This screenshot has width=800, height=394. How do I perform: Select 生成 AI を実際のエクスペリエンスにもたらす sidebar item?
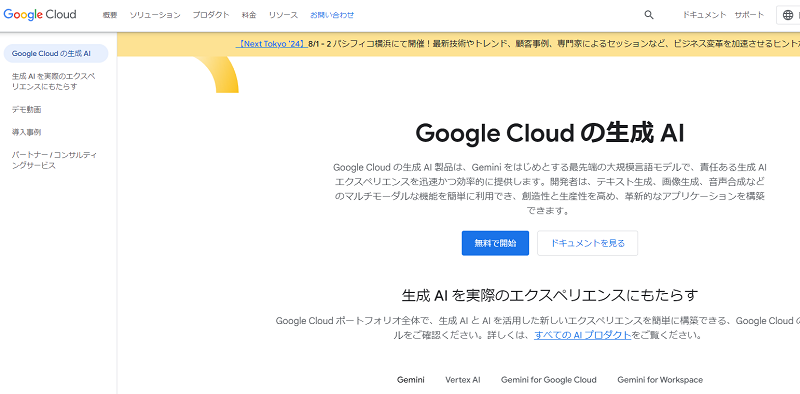[x=54, y=81]
